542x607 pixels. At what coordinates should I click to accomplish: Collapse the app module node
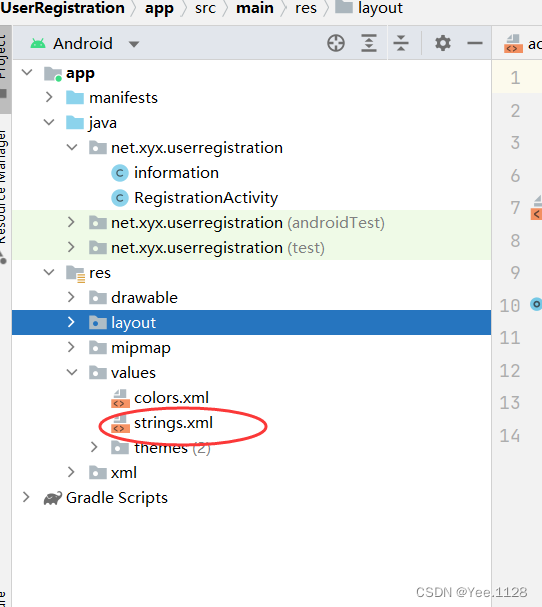pyautogui.click(x=27, y=72)
